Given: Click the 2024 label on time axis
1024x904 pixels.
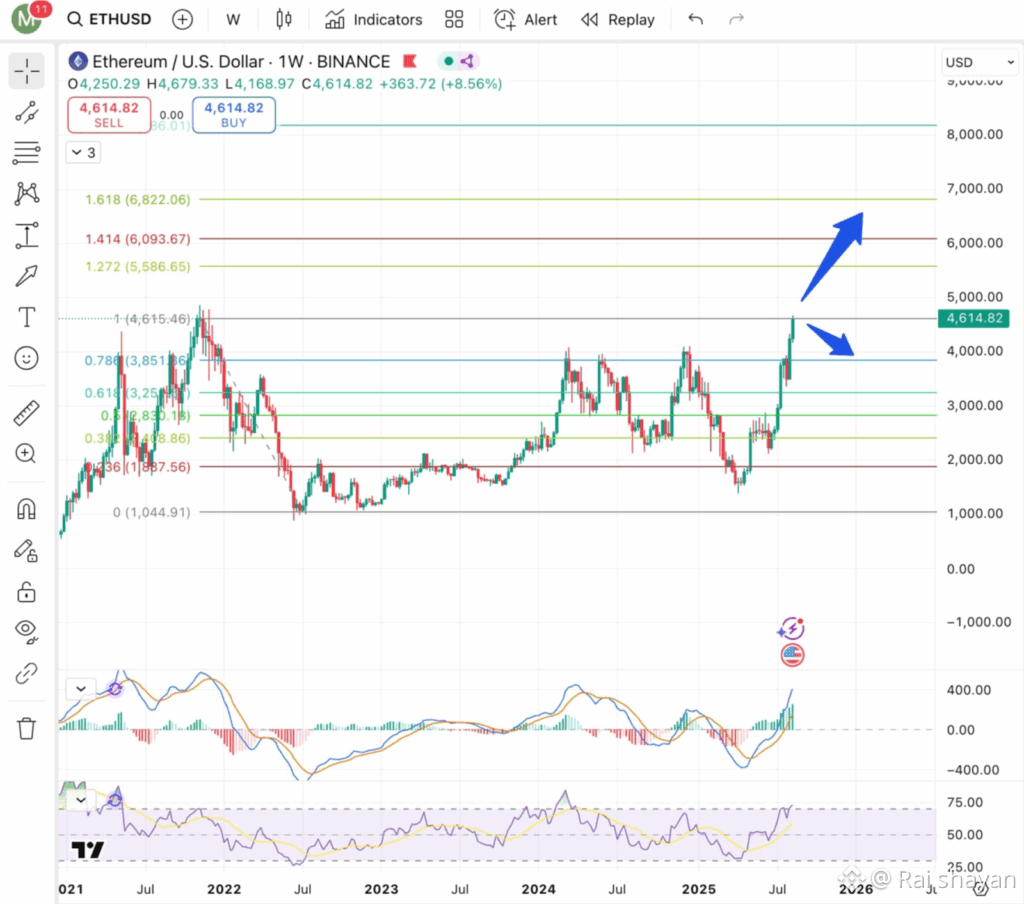Looking at the screenshot, I should point(538,889).
